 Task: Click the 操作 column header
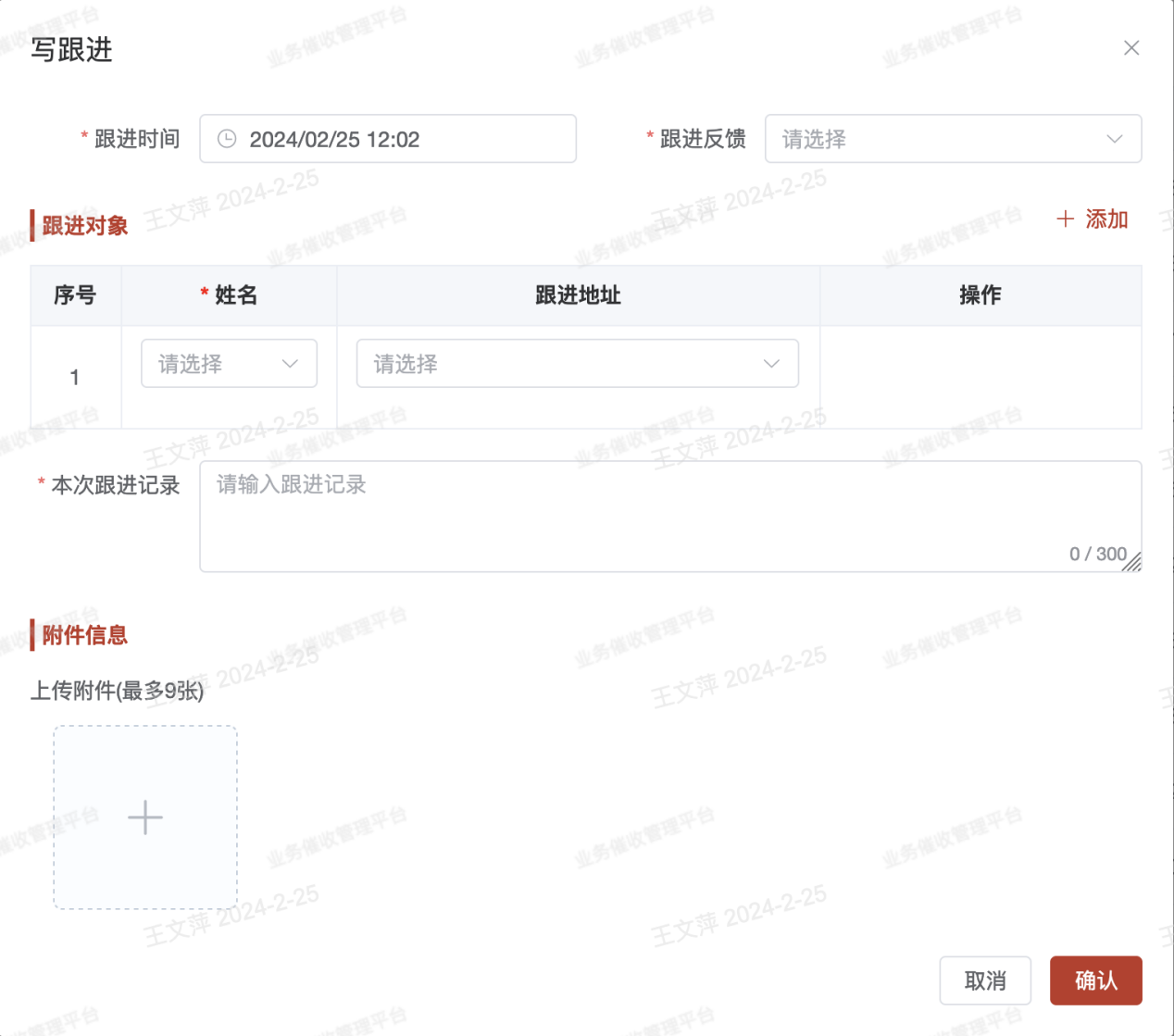tap(980, 295)
